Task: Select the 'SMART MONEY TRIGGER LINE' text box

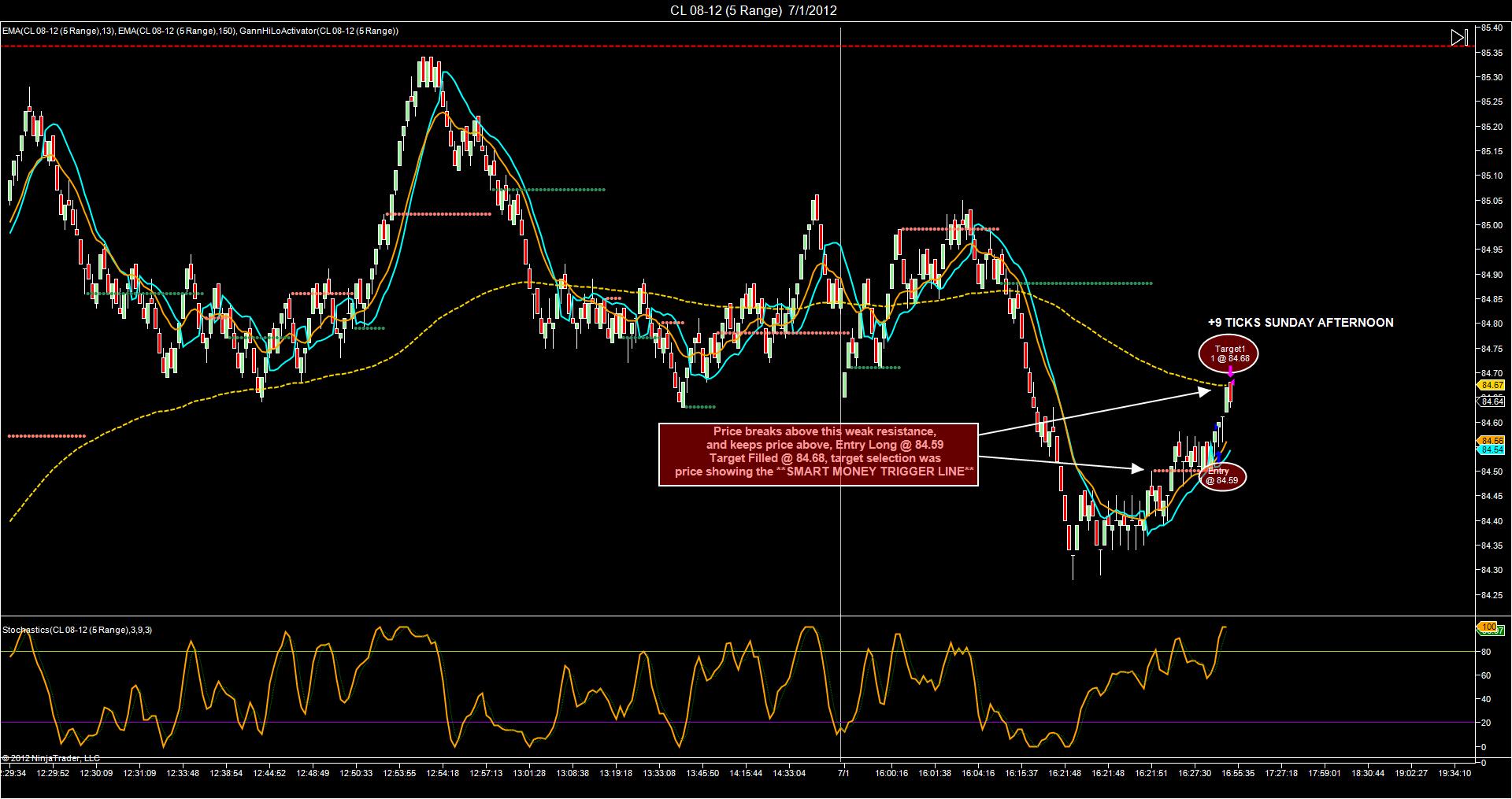Action: [x=818, y=454]
